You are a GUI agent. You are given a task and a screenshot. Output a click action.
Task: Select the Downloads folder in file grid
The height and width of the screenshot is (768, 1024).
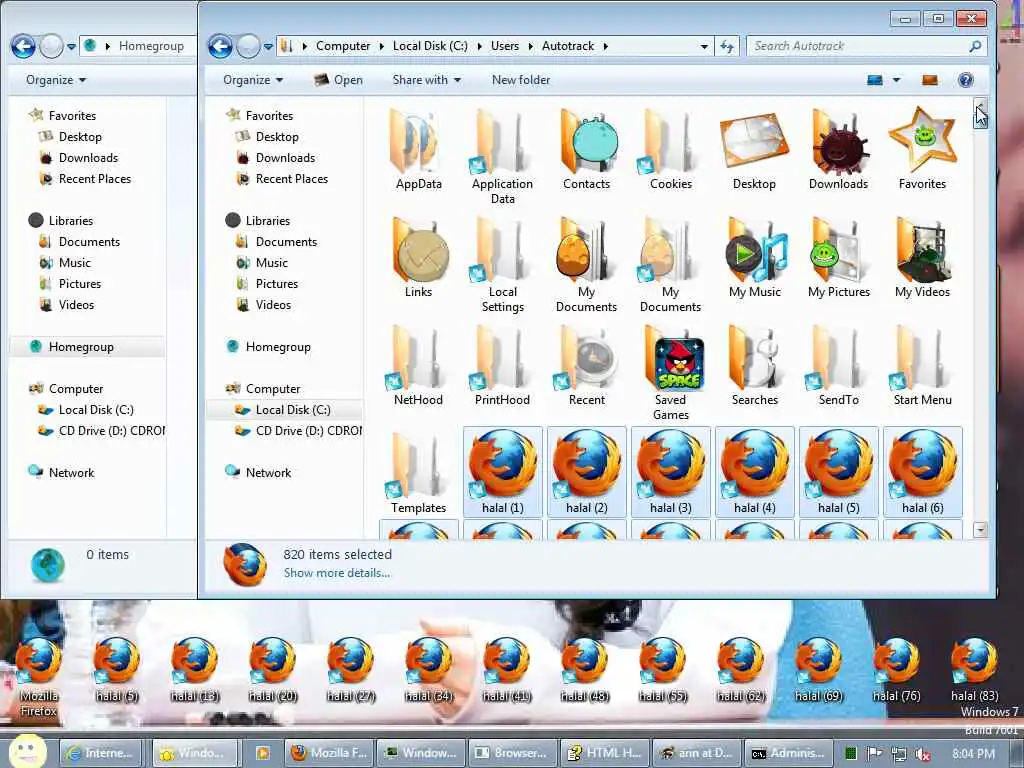839,149
